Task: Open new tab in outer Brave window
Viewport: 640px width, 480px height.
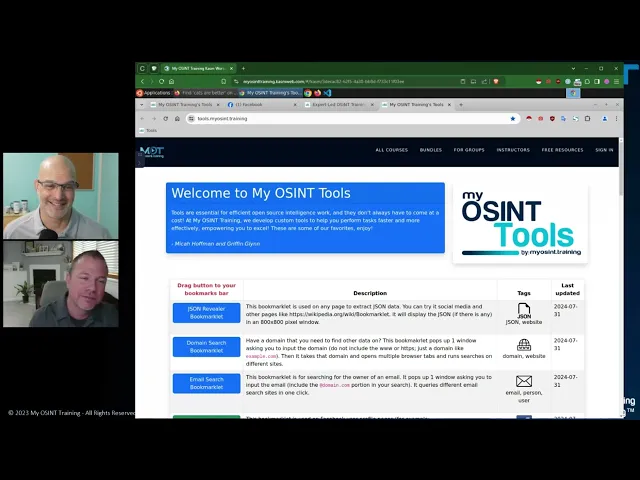Action: [x=243, y=69]
